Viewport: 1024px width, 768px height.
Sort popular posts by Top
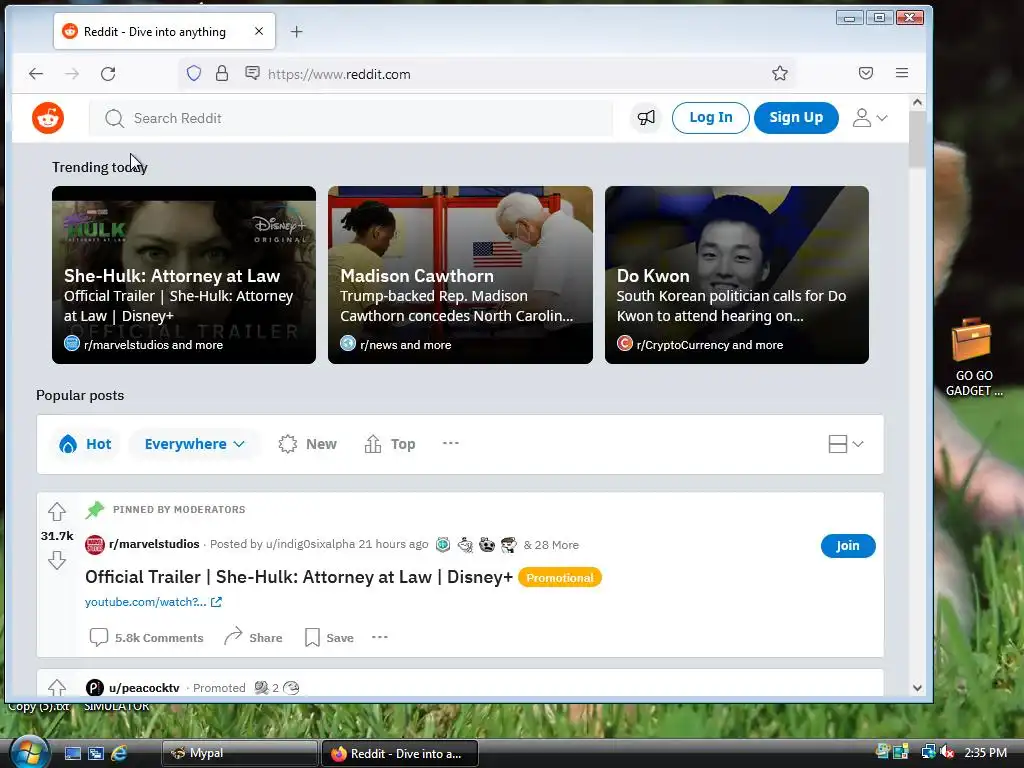[390, 444]
